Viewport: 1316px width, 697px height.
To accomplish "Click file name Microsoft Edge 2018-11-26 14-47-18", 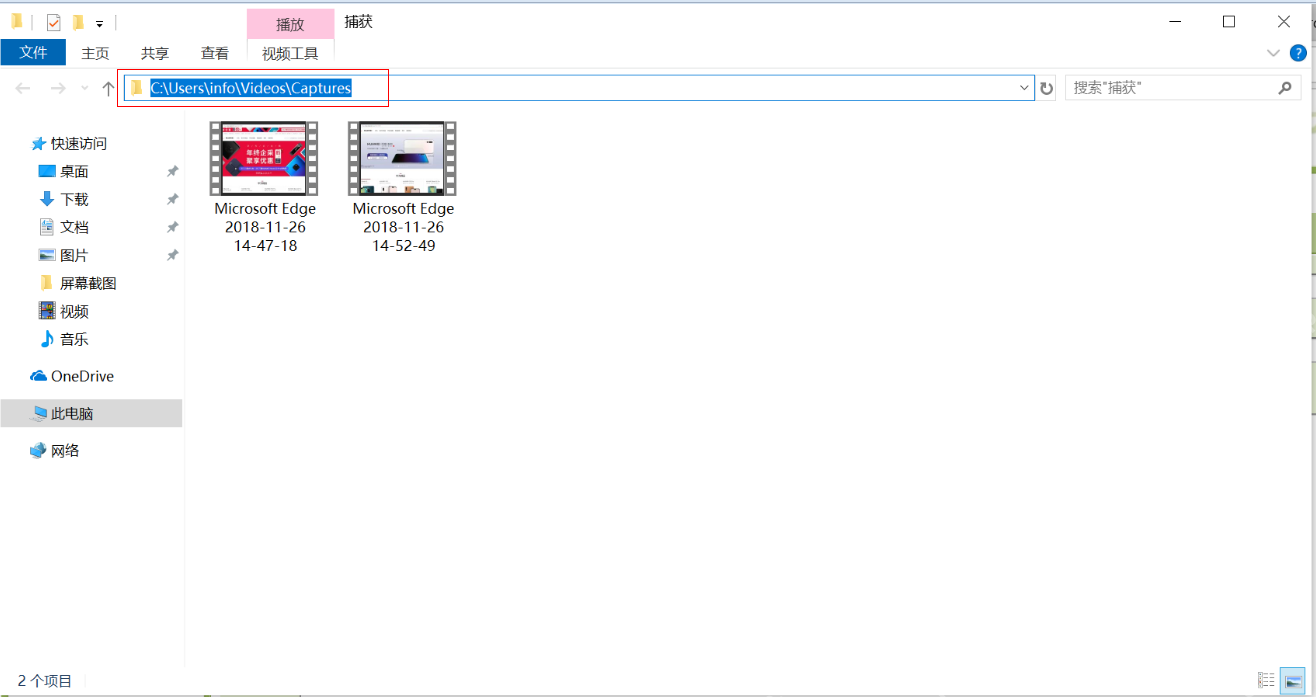I will 265,227.
